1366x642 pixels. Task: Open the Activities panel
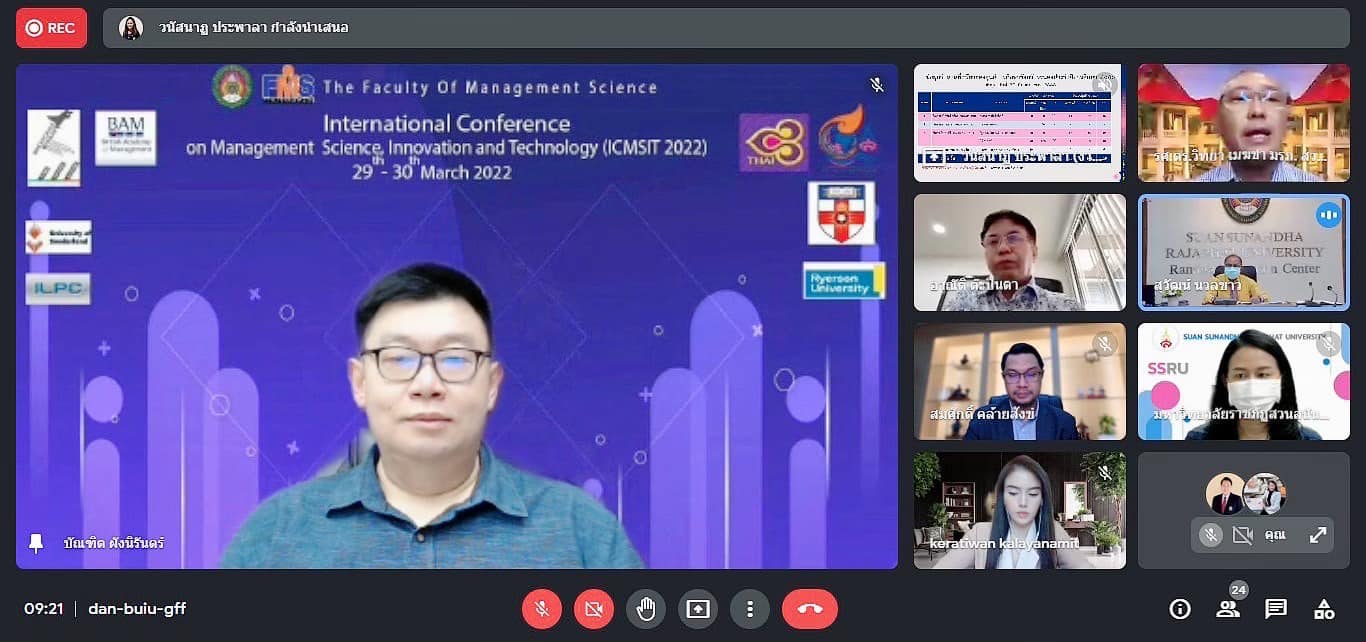coord(1324,609)
